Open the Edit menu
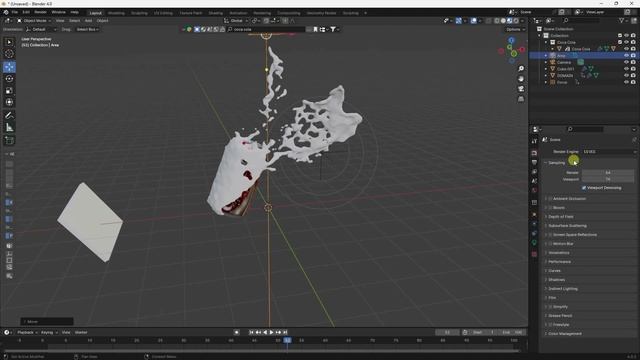640x360 pixels. point(26,13)
